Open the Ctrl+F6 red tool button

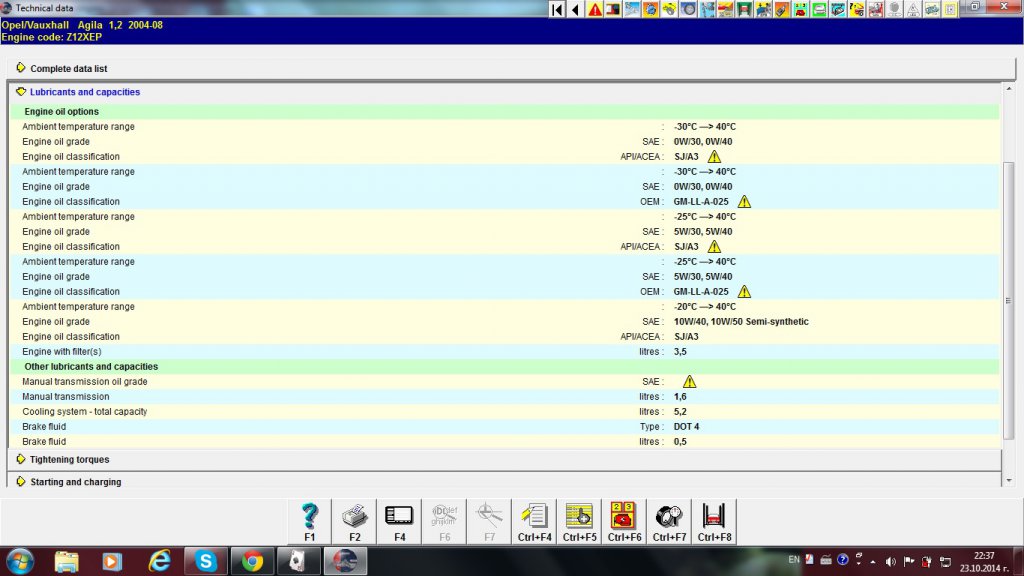point(625,521)
